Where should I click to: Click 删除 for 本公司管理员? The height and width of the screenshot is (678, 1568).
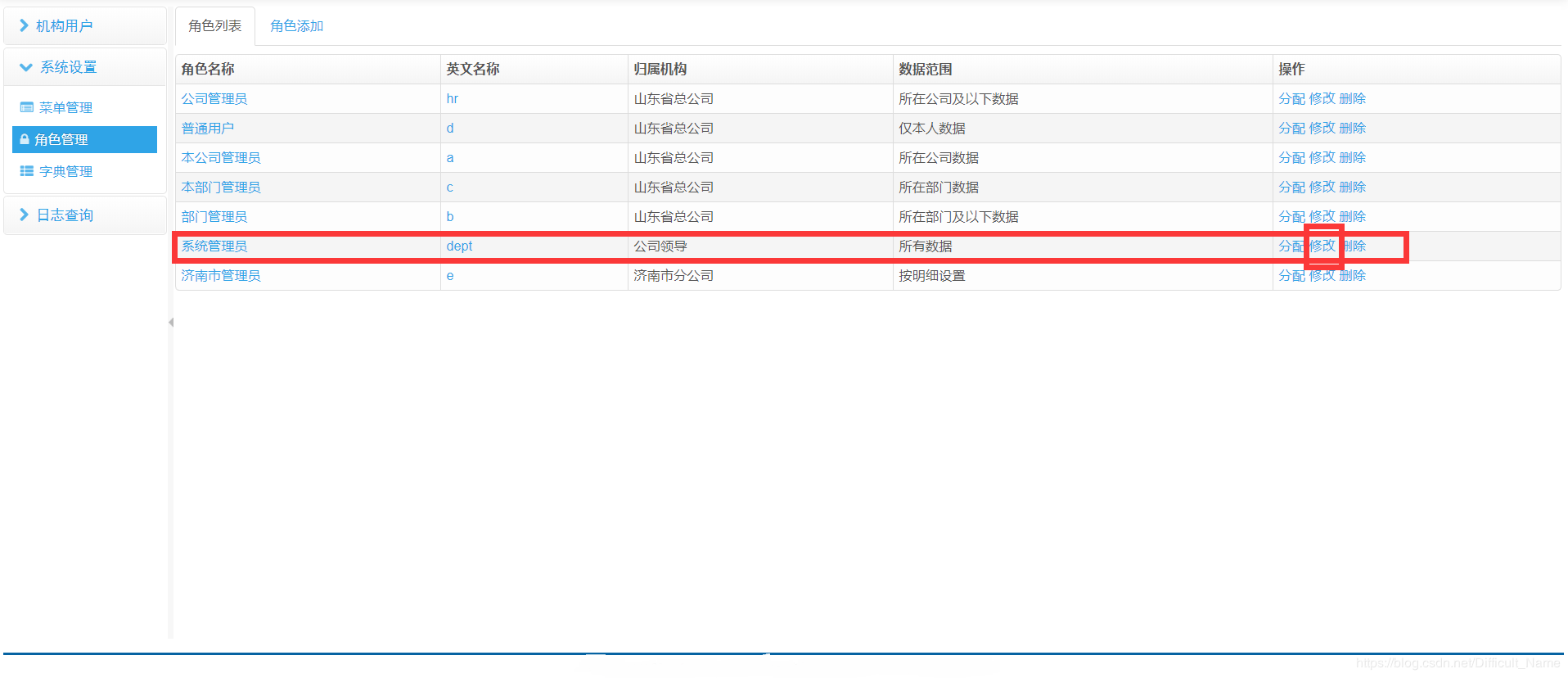pyautogui.click(x=1353, y=157)
